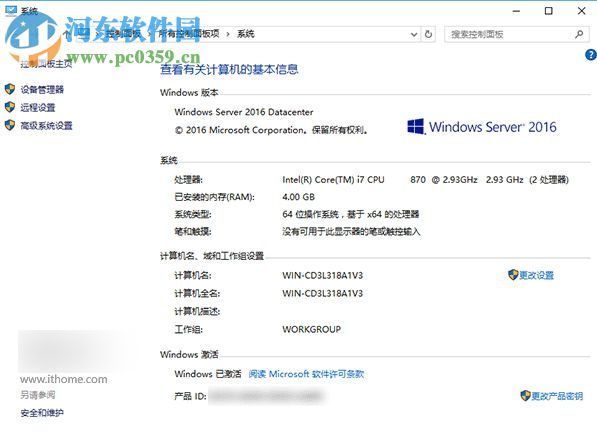597x433 pixels.
Task: Close the System window
Action: (x=581, y=11)
